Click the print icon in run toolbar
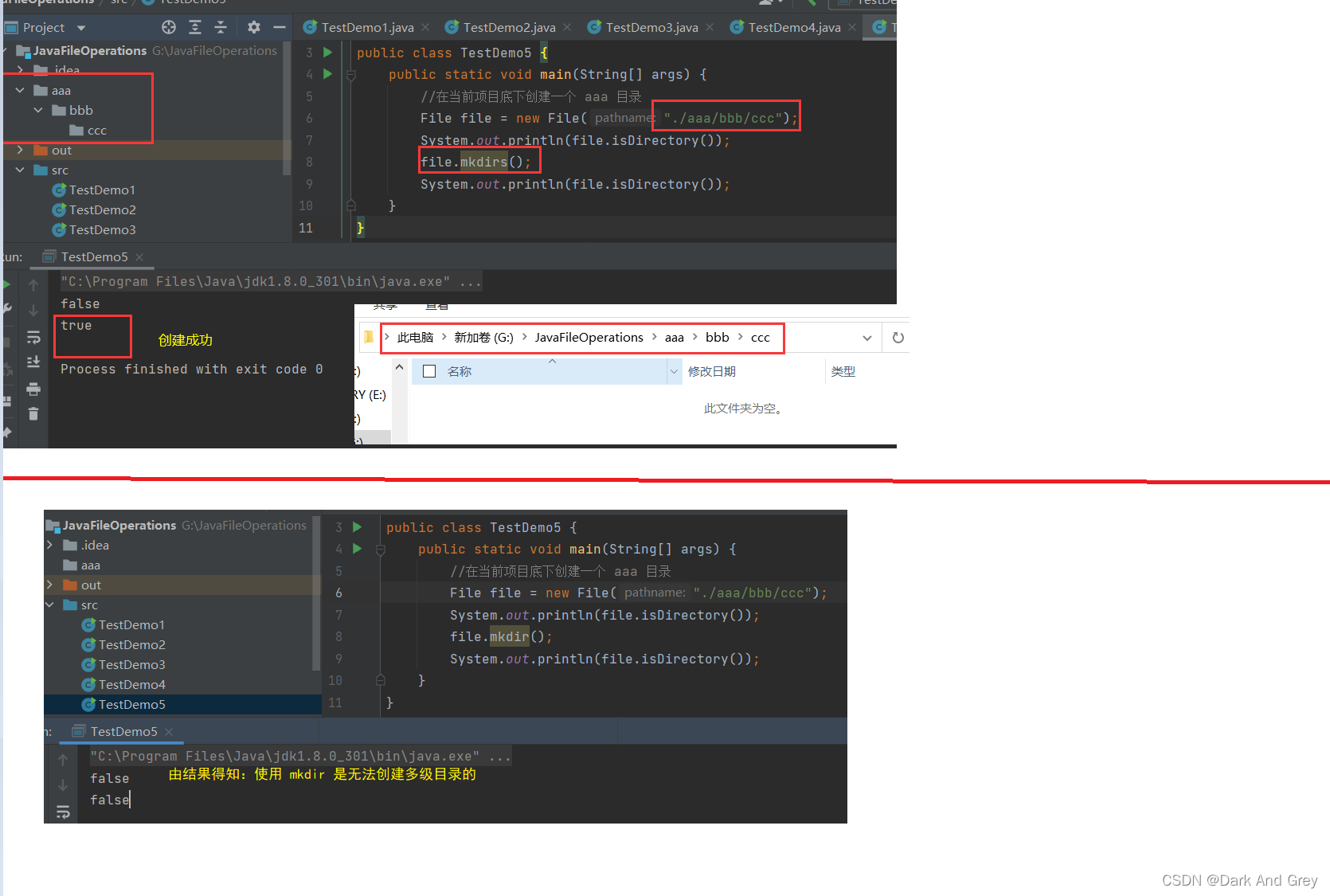This screenshot has width=1330, height=896. pos(33,389)
